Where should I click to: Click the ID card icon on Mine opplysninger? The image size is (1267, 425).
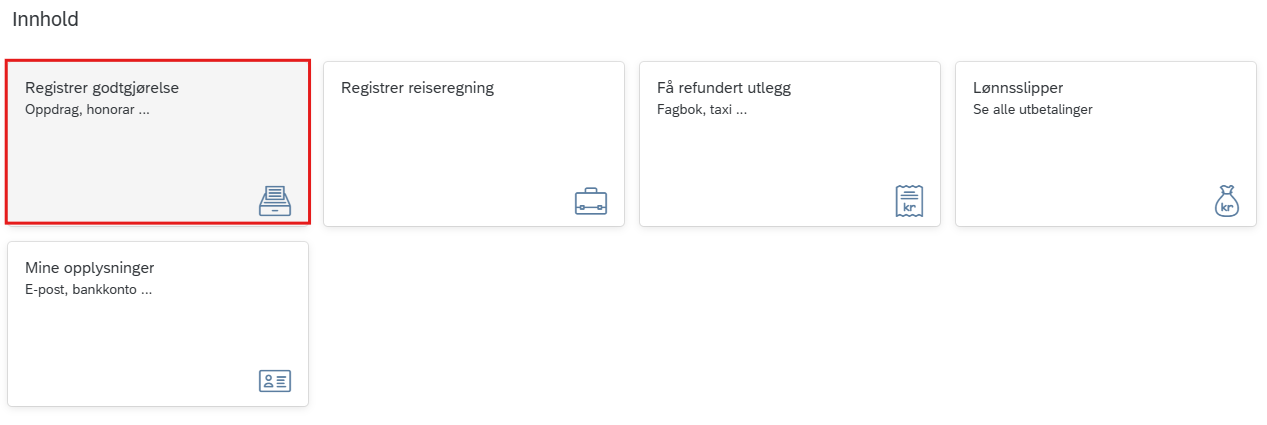point(275,381)
